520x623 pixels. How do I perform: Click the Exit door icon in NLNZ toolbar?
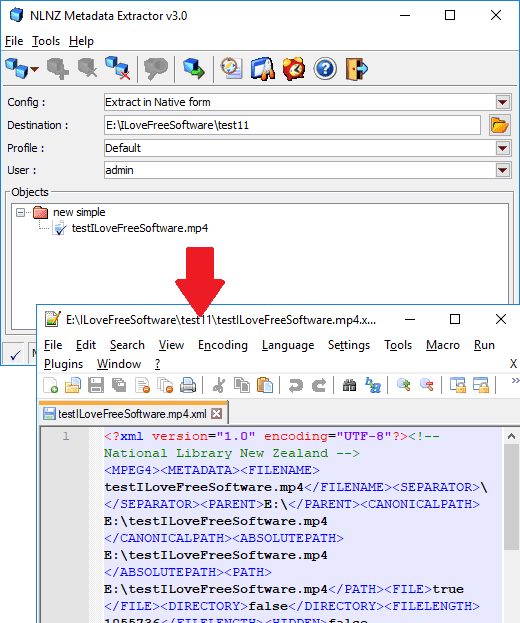(x=356, y=69)
